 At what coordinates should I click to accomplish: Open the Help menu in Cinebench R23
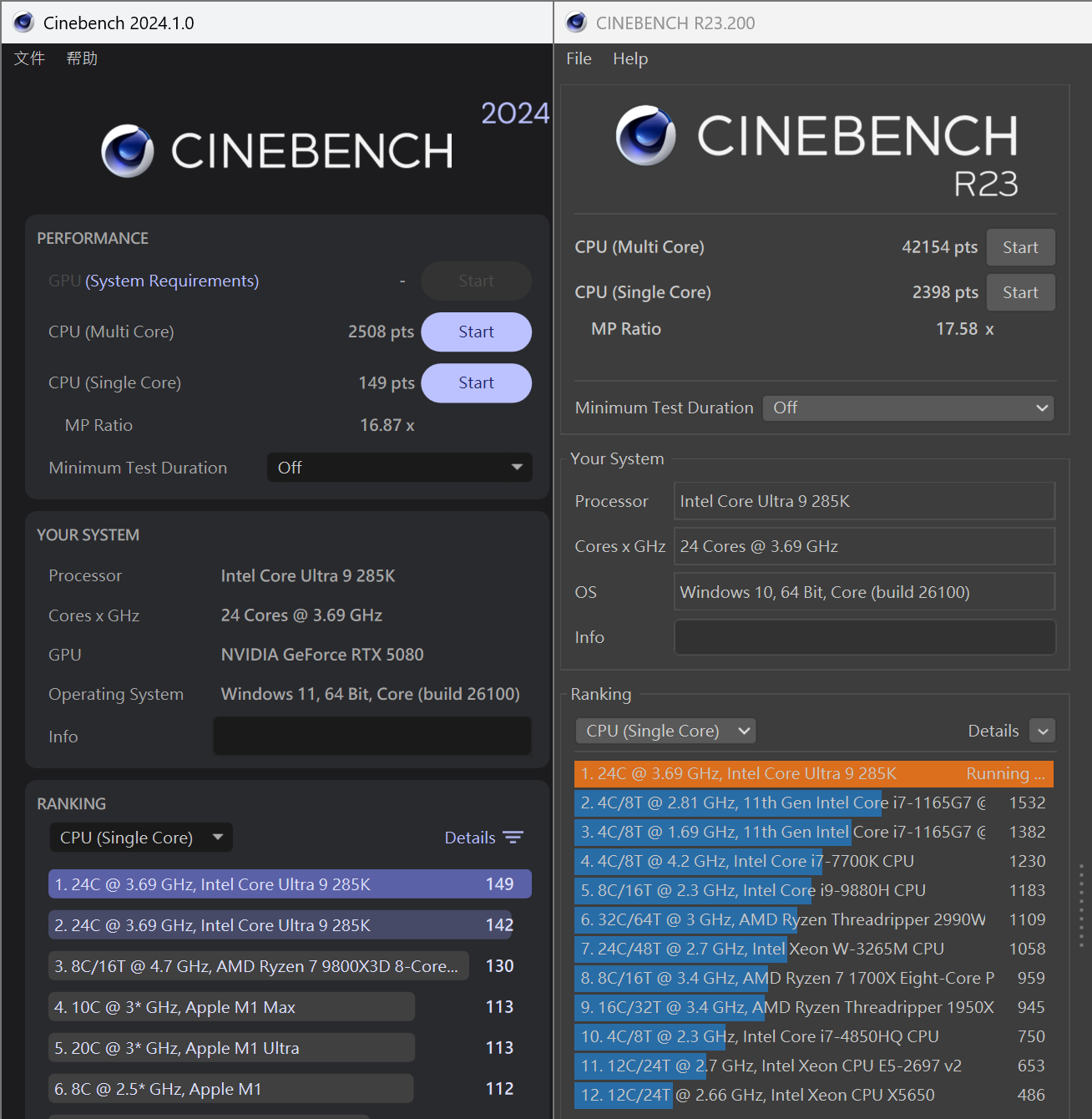point(630,58)
